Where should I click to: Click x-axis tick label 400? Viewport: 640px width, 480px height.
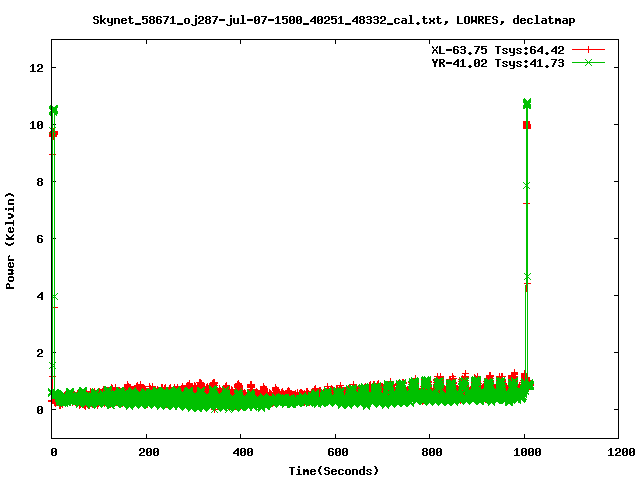(243, 452)
